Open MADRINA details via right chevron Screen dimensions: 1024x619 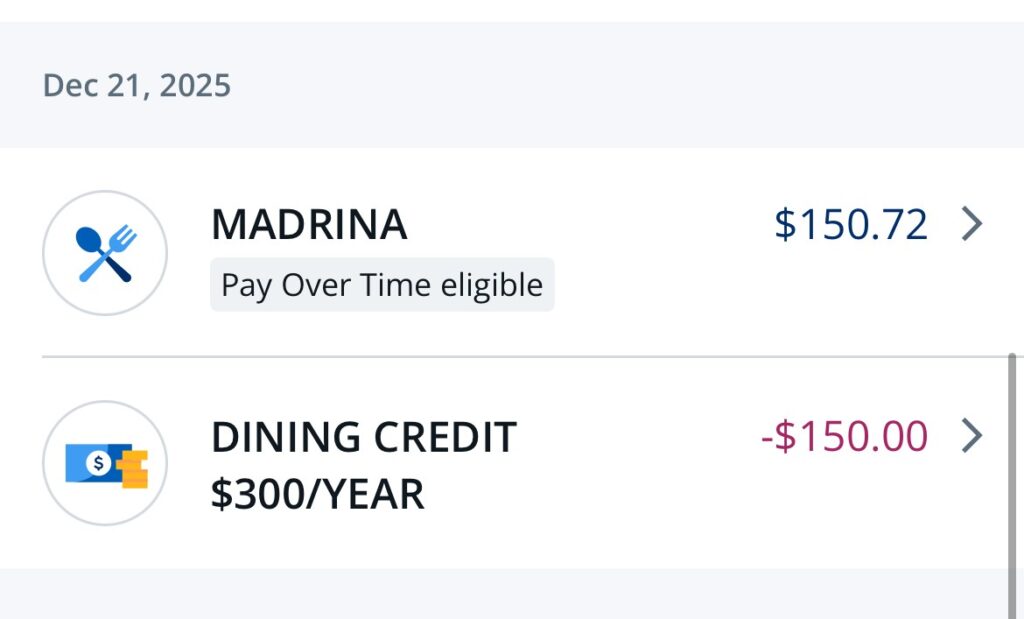[971, 225]
